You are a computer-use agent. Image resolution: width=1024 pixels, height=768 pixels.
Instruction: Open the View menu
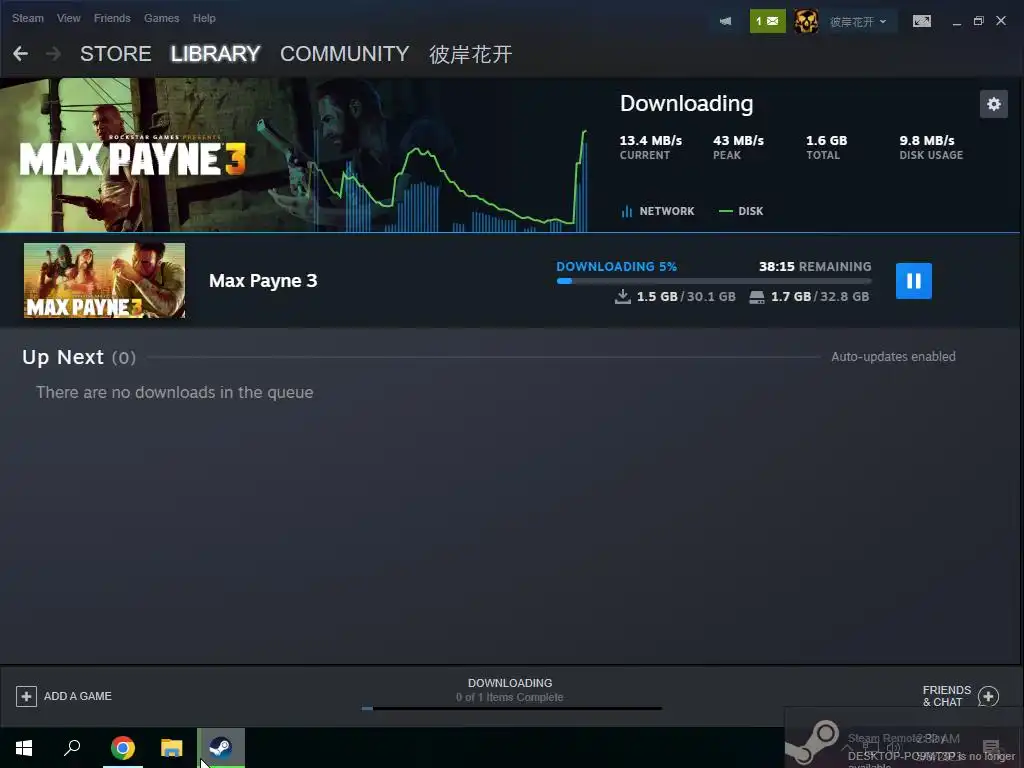coord(69,18)
